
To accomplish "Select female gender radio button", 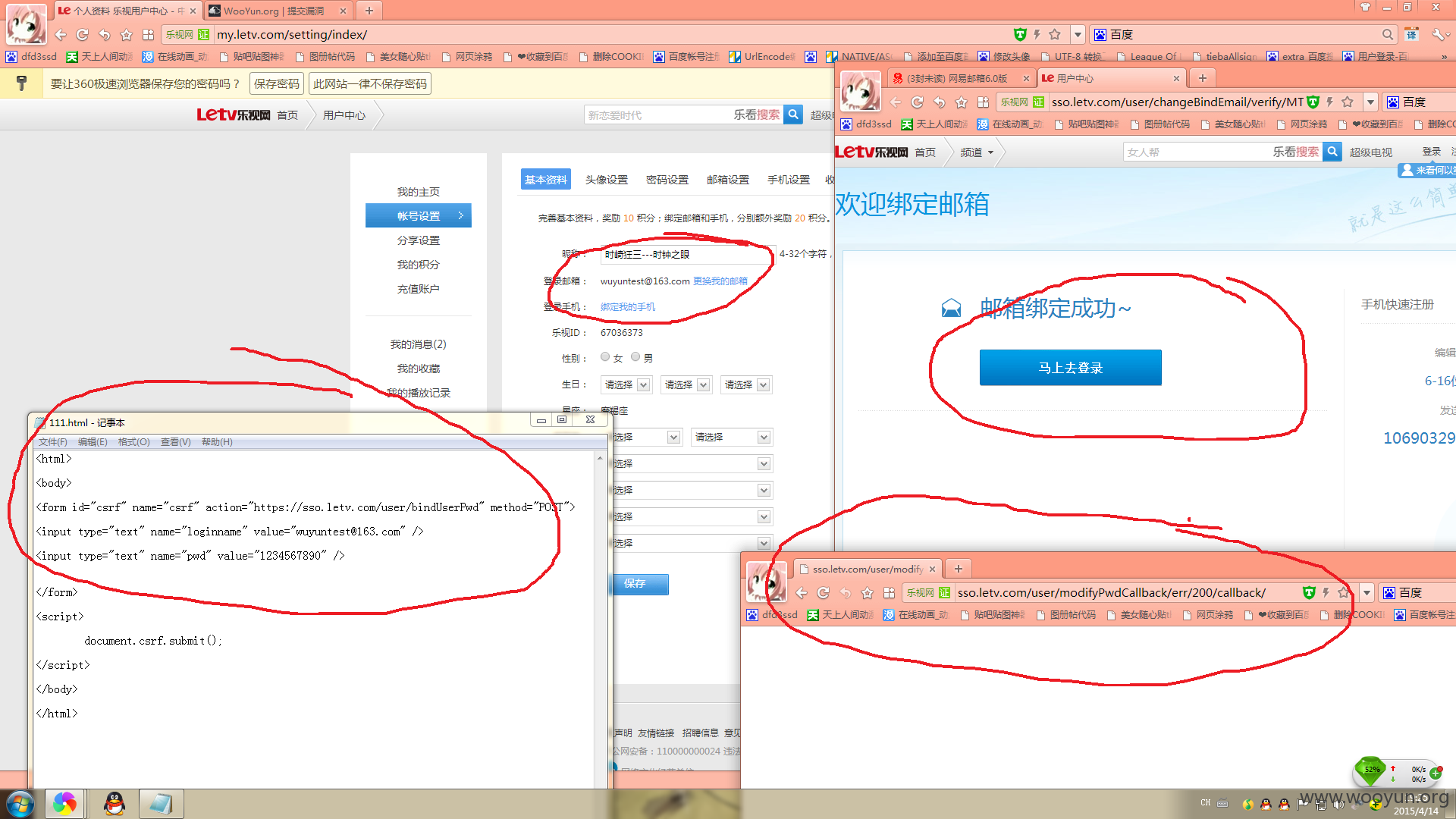I will click(x=605, y=356).
